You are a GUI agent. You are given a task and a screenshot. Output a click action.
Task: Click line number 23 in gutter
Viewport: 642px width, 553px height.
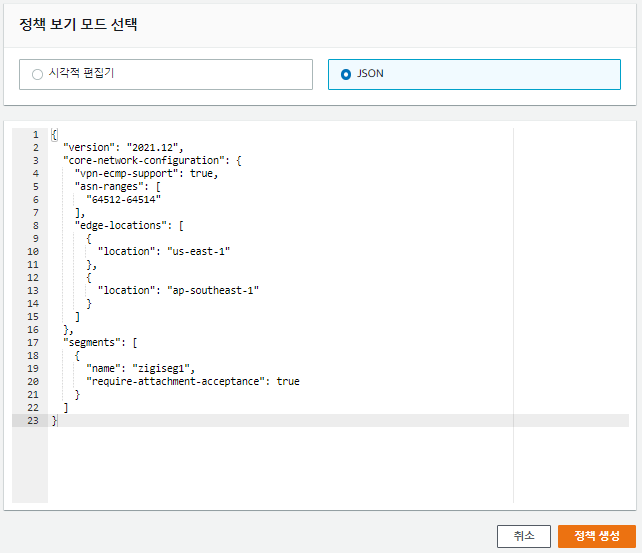click(33, 421)
